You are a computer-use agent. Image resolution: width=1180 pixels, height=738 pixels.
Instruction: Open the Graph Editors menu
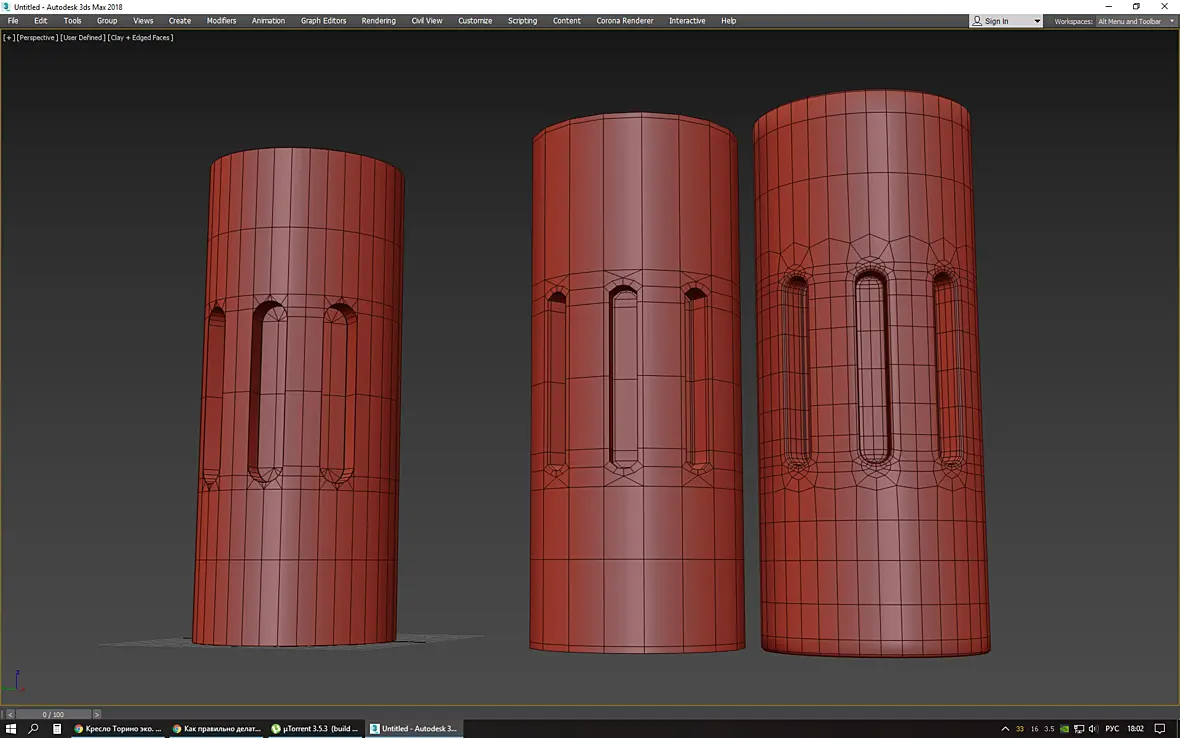pos(324,21)
